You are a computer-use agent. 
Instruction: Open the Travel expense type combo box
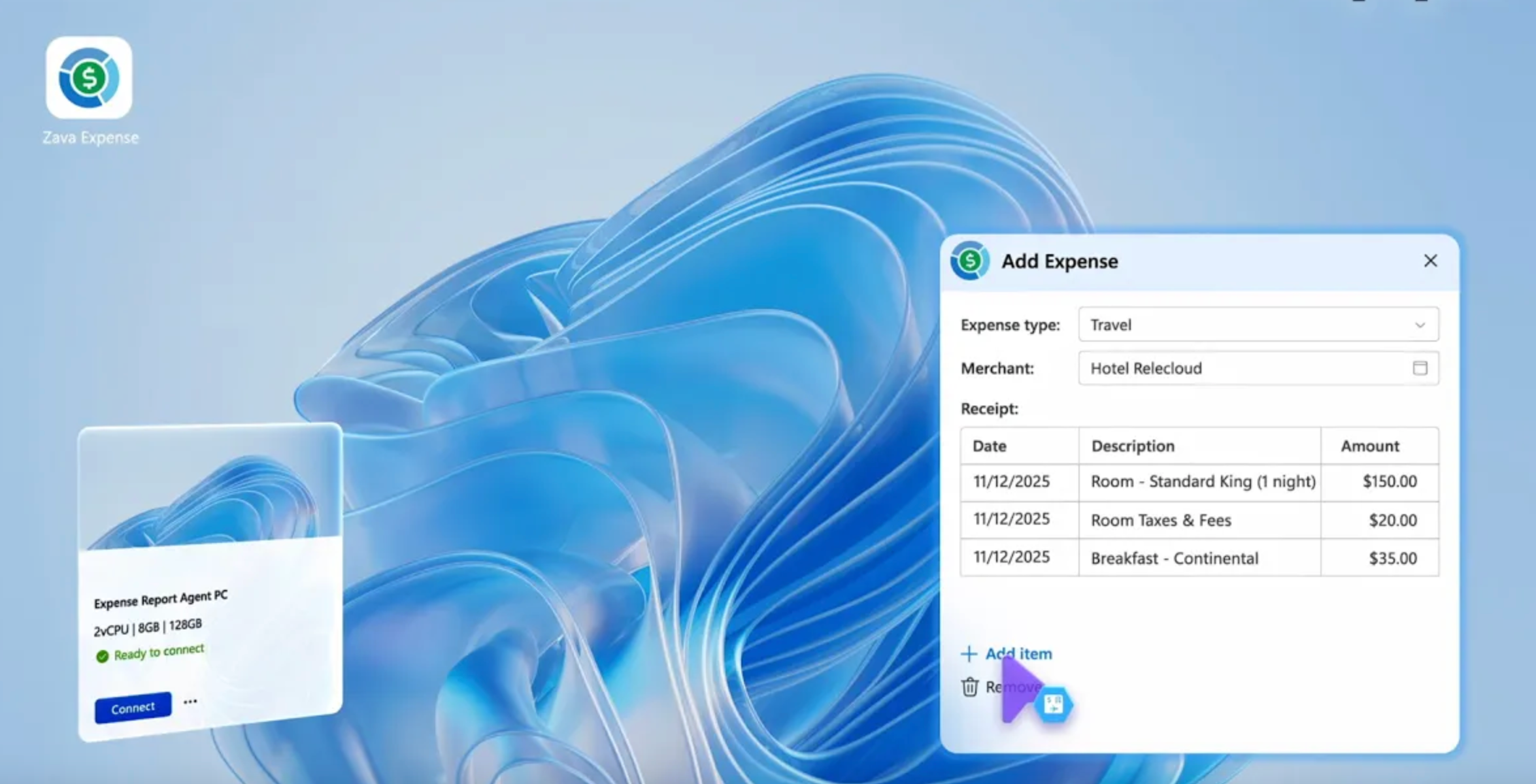click(x=1242, y=325)
